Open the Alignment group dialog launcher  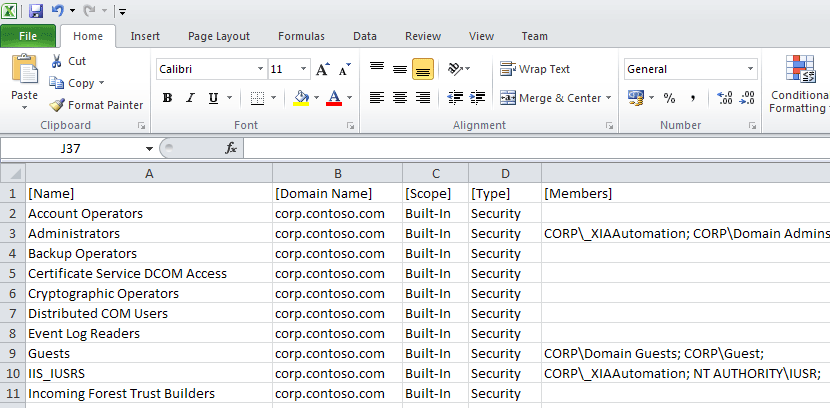(610, 125)
